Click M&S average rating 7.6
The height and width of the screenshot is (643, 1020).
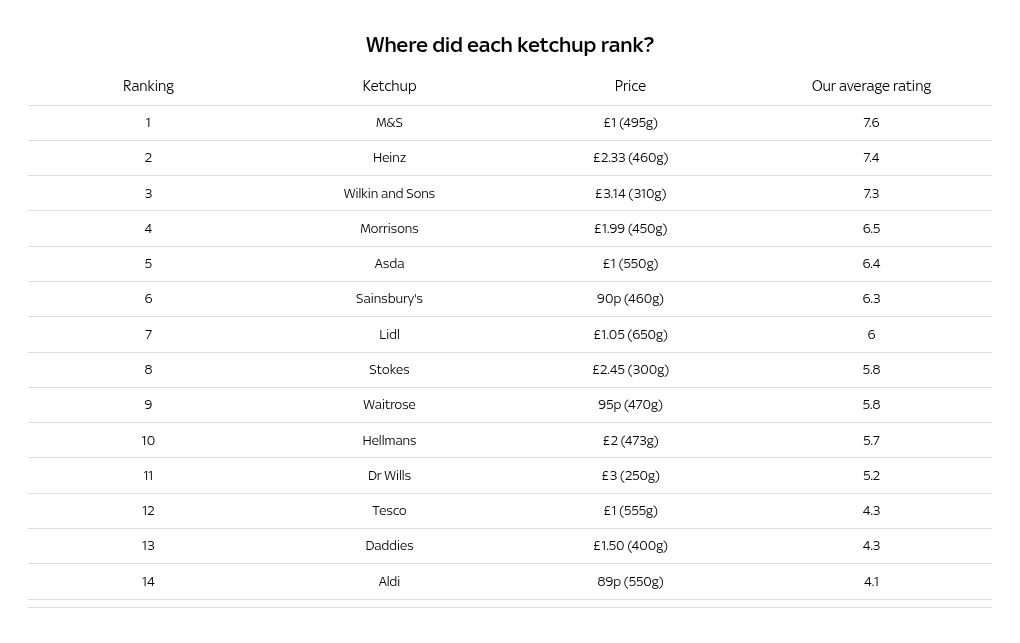point(871,122)
